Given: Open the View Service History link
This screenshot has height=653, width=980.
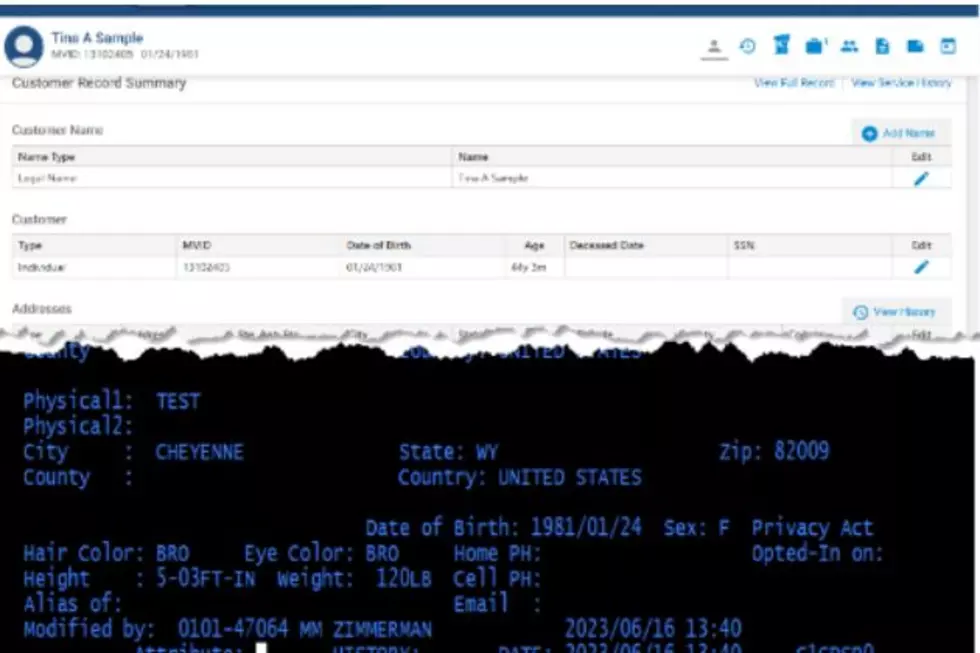Looking at the screenshot, I should click(x=901, y=82).
